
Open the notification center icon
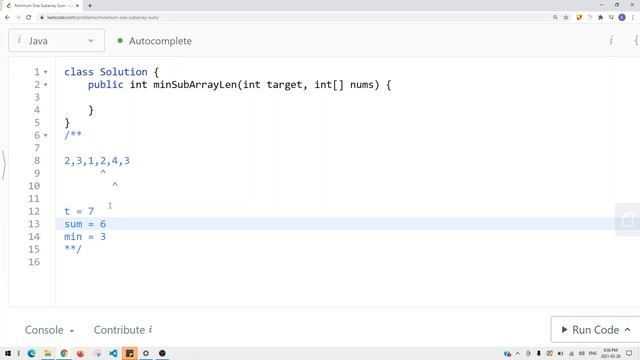pos(629,353)
